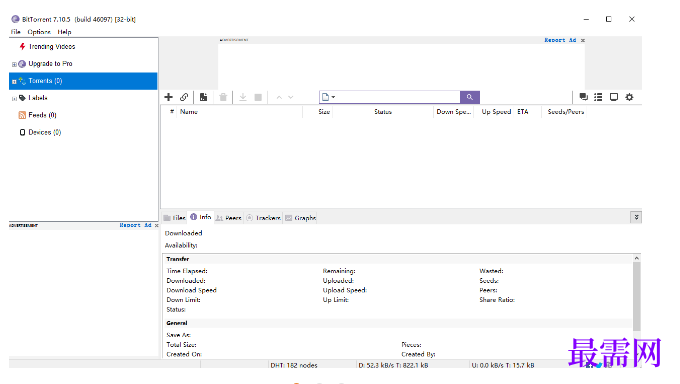Click the device screen toolbar icon
The height and width of the screenshot is (384, 680).
click(x=614, y=97)
